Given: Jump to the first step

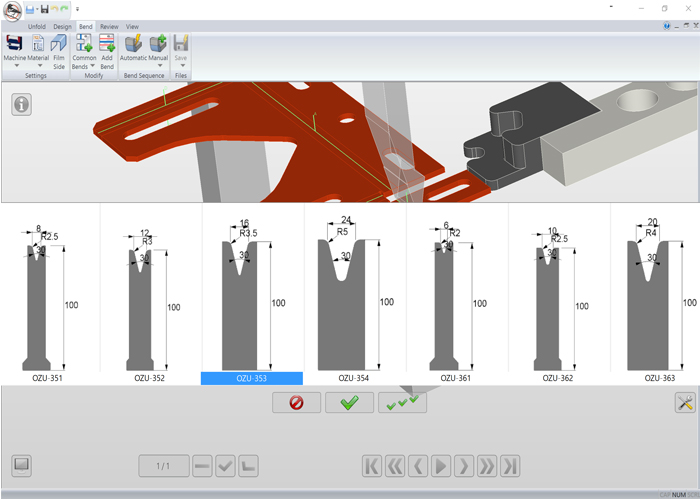Looking at the screenshot, I should click(371, 465).
